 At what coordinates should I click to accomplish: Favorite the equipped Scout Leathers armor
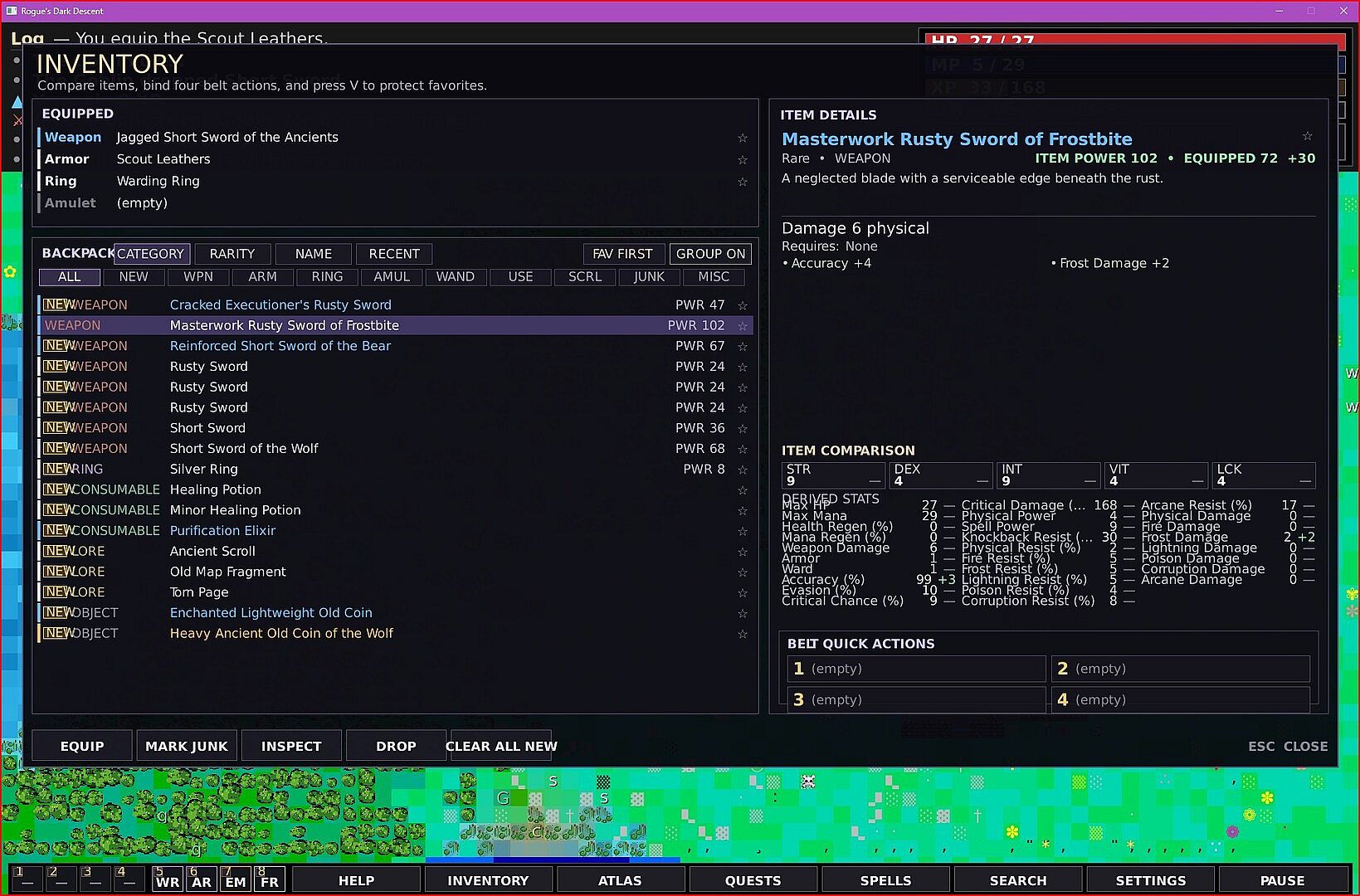click(x=743, y=159)
